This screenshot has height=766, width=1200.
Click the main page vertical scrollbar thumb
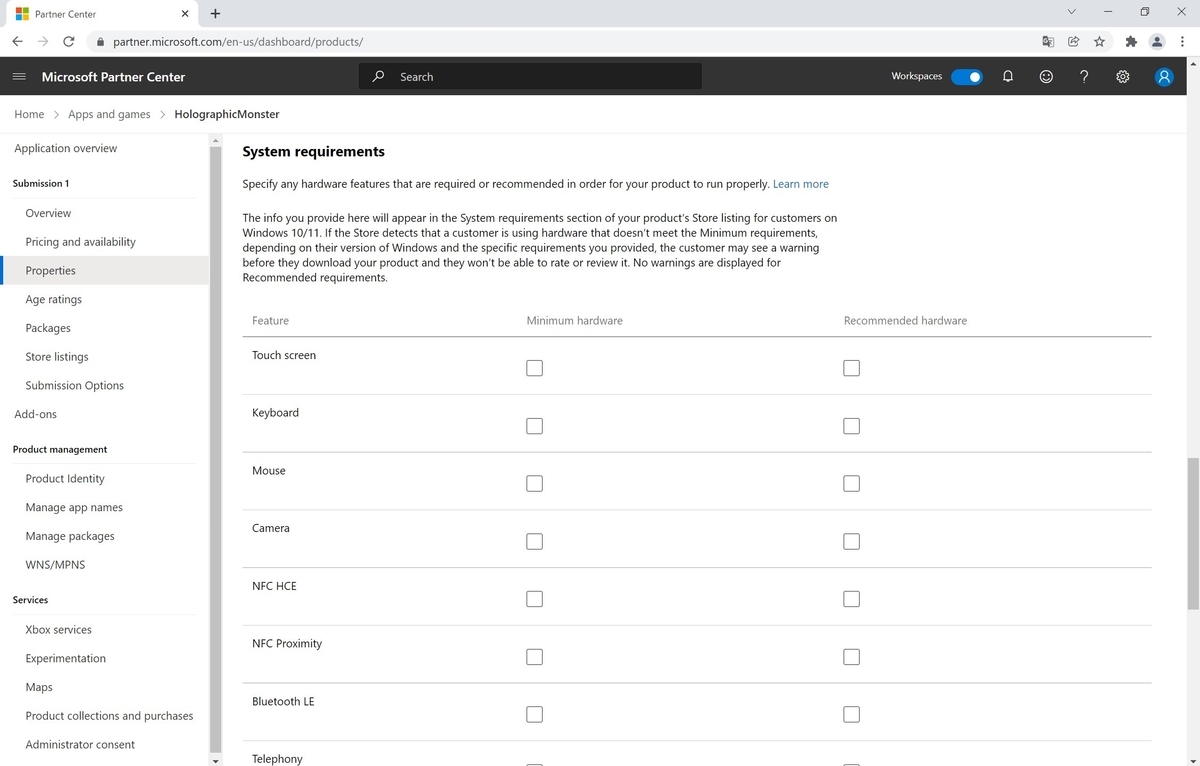point(1192,533)
